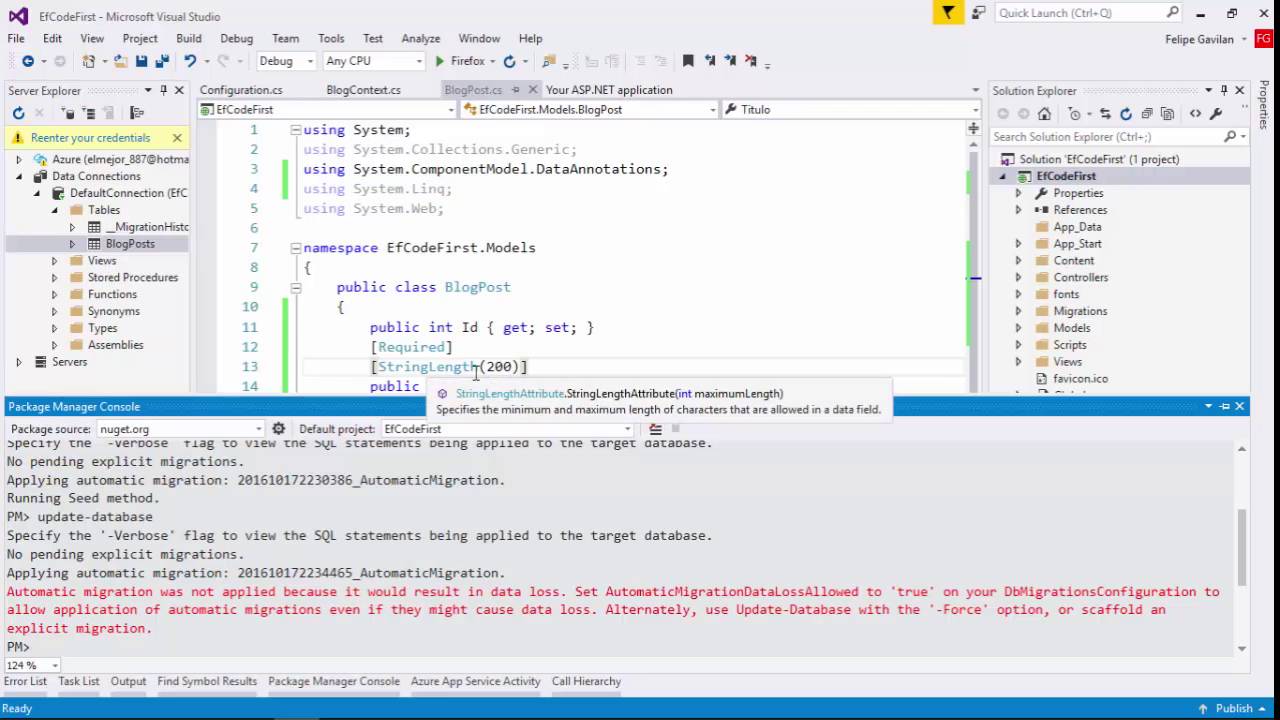This screenshot has height=720, width=1280.
Task: Click View Code icon in Solution Explorer
Action: pyautogui.click(x=1195, y=114)
